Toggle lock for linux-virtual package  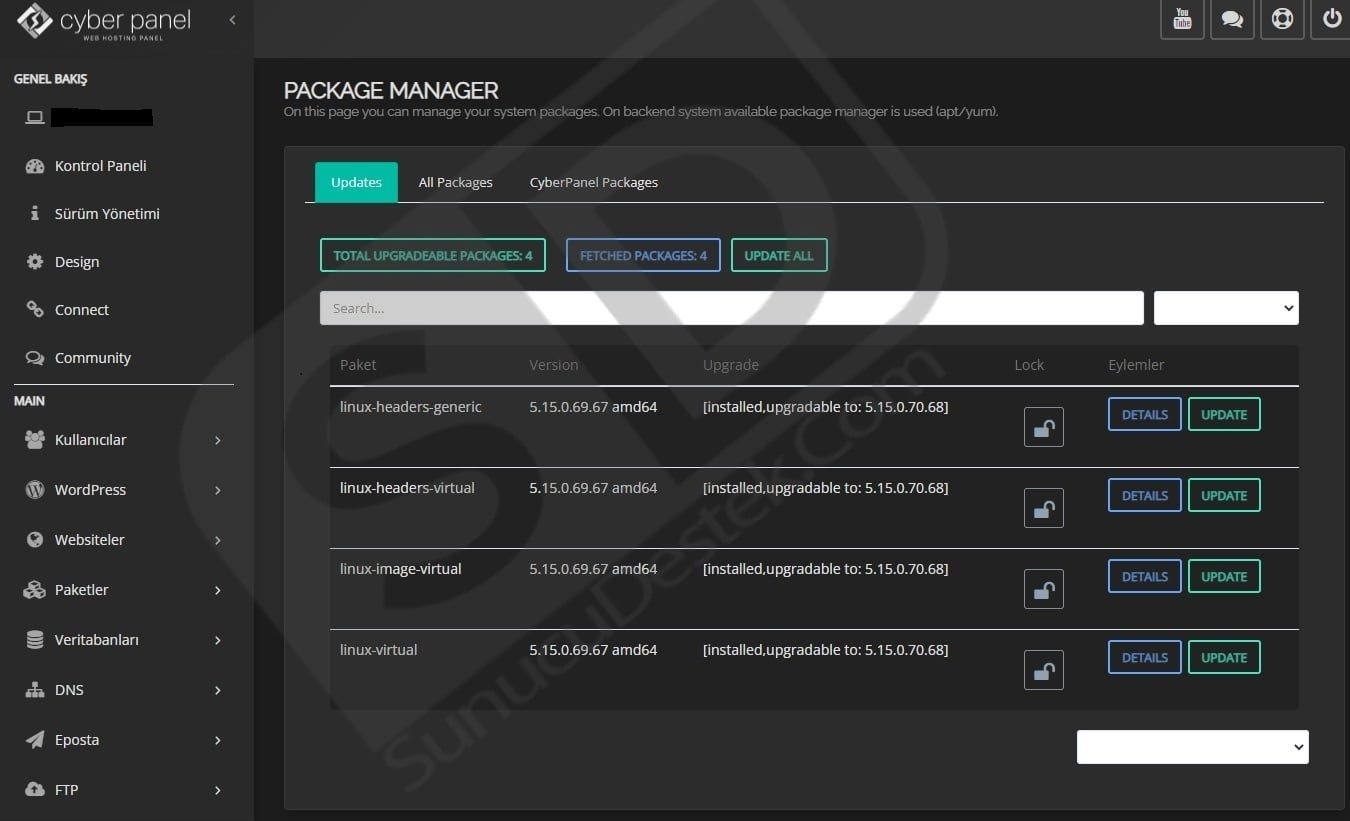click(1043, 670)
